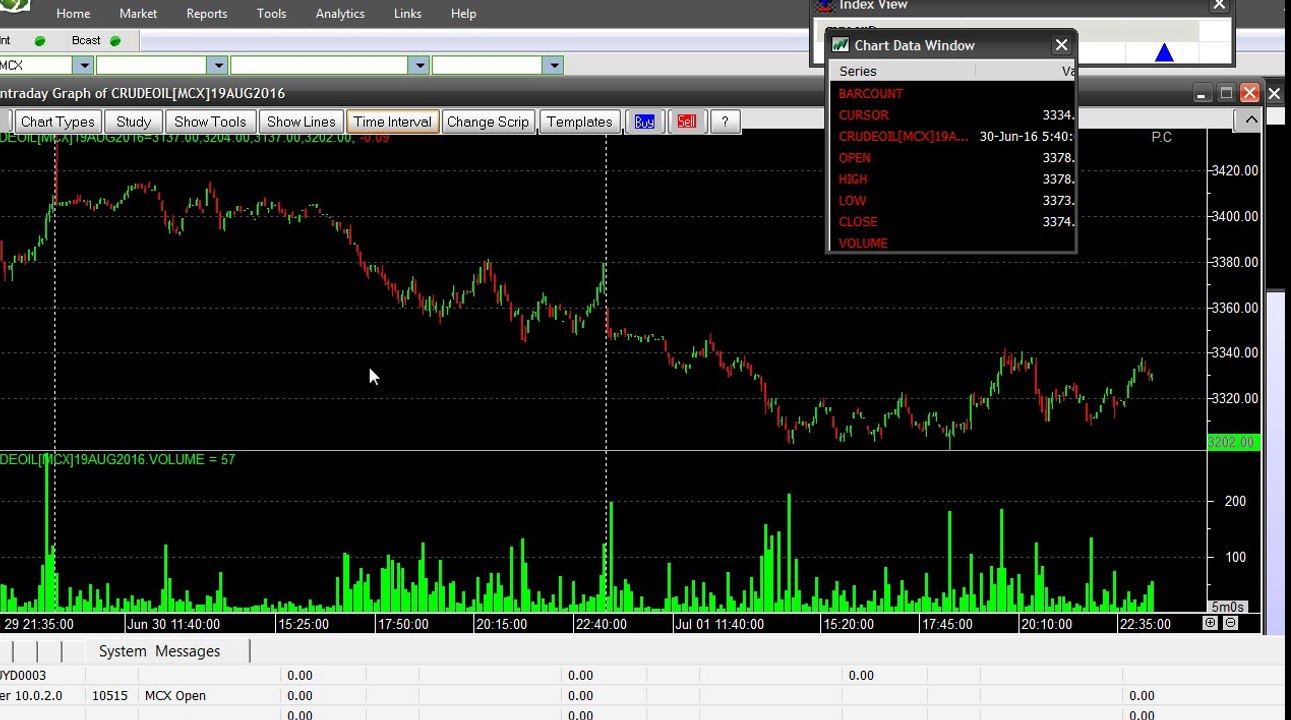Select the System Messages tab
This screenshot has width=1291, height=720.
[159, 651]
